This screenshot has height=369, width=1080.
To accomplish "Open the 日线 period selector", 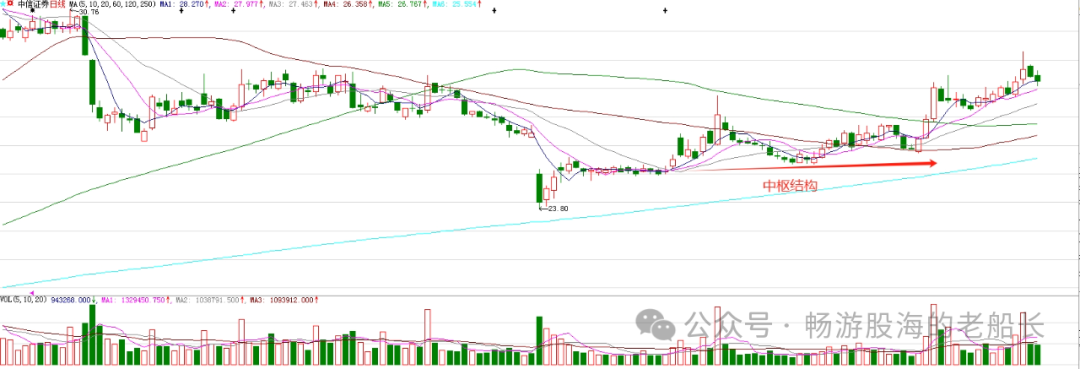I will tap(58, 4).
